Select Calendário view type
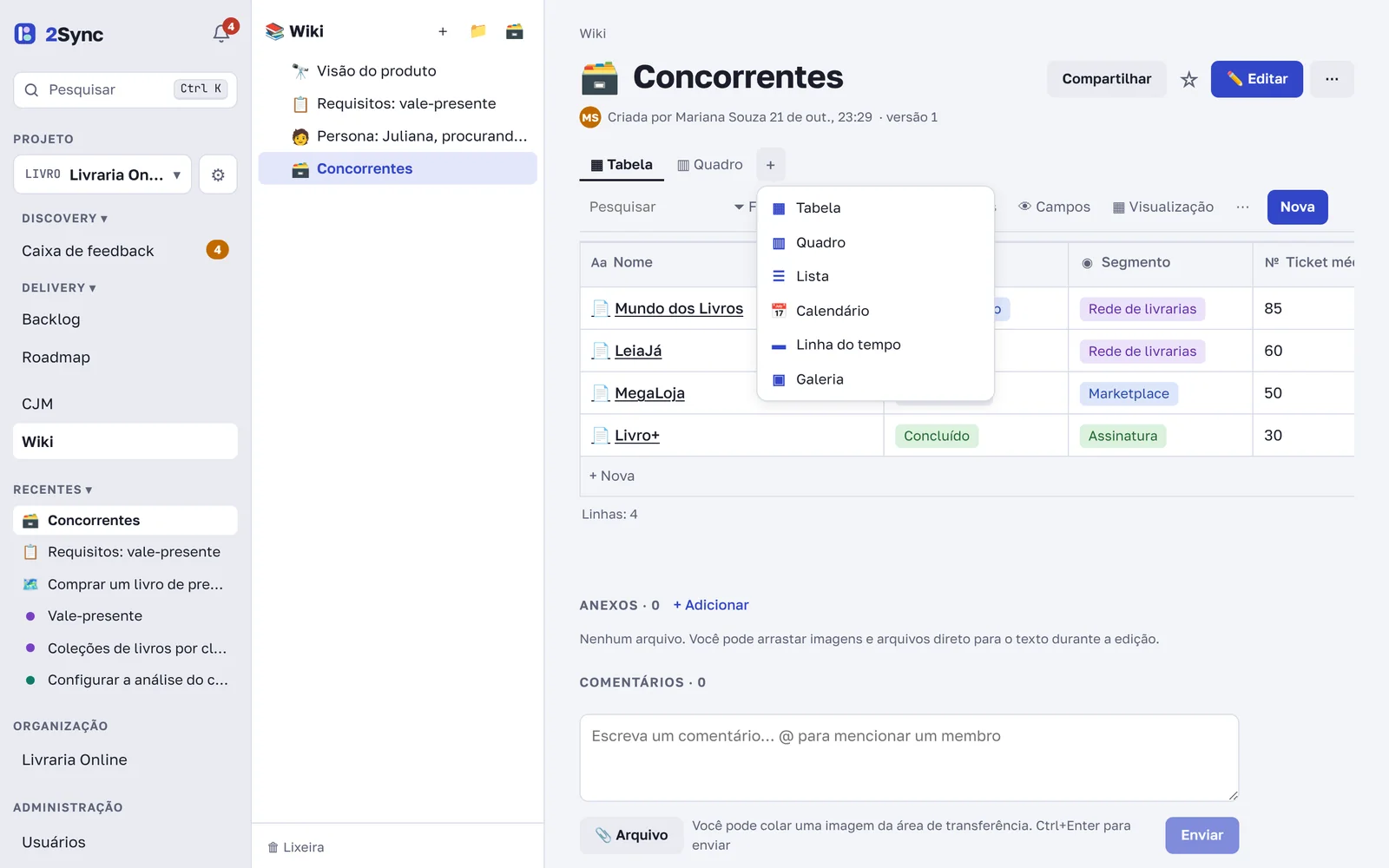Viewport: 1389px width, 868px height. [875, 311]
